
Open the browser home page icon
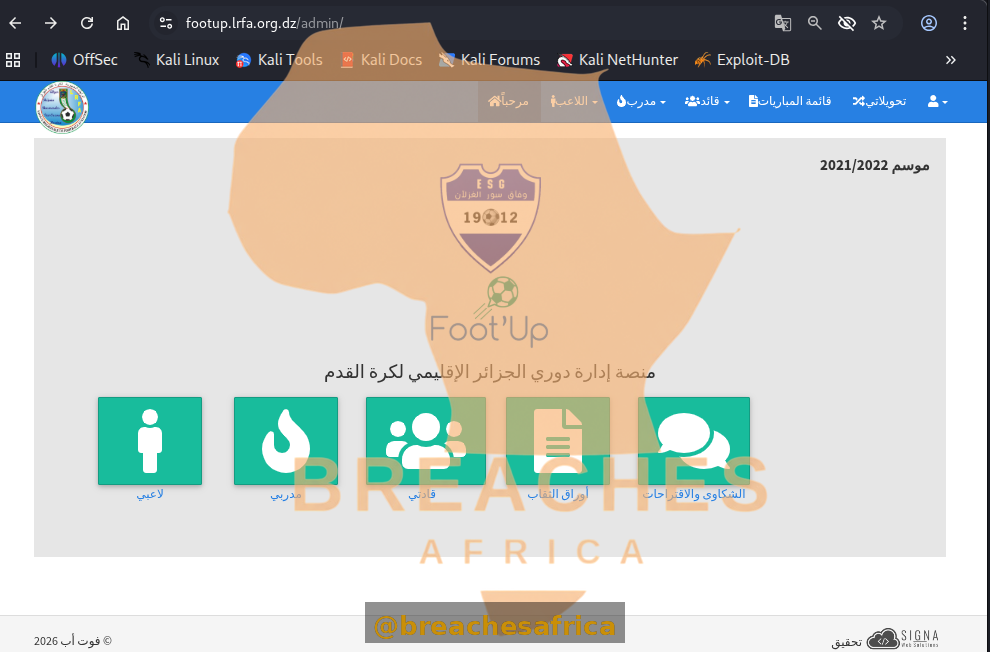coord(122,23)
